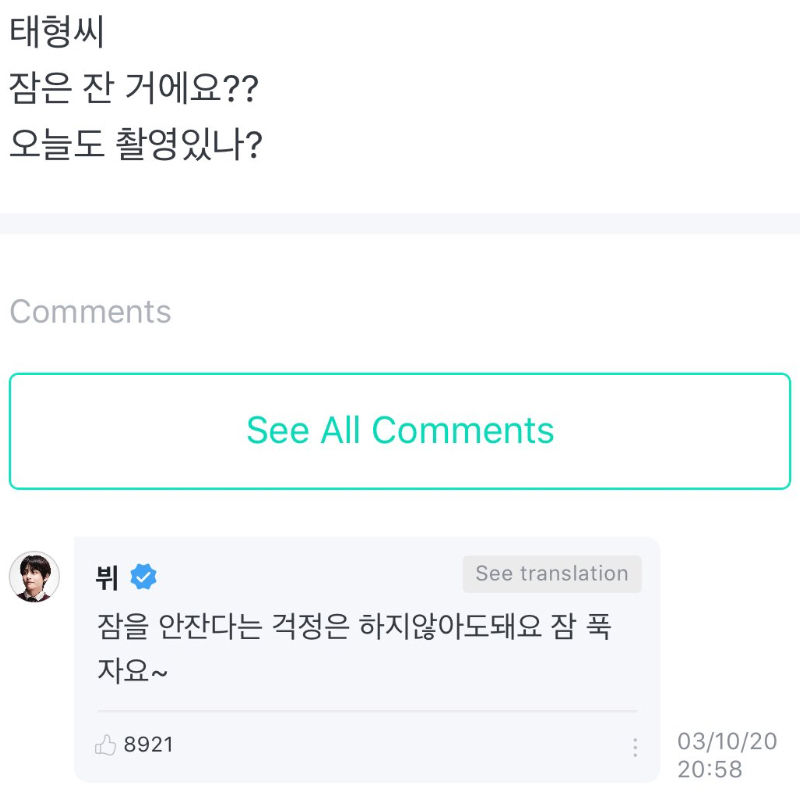Click the post text 잠은 잔 거에요??

pyautogui.click(x=134, y=90)
